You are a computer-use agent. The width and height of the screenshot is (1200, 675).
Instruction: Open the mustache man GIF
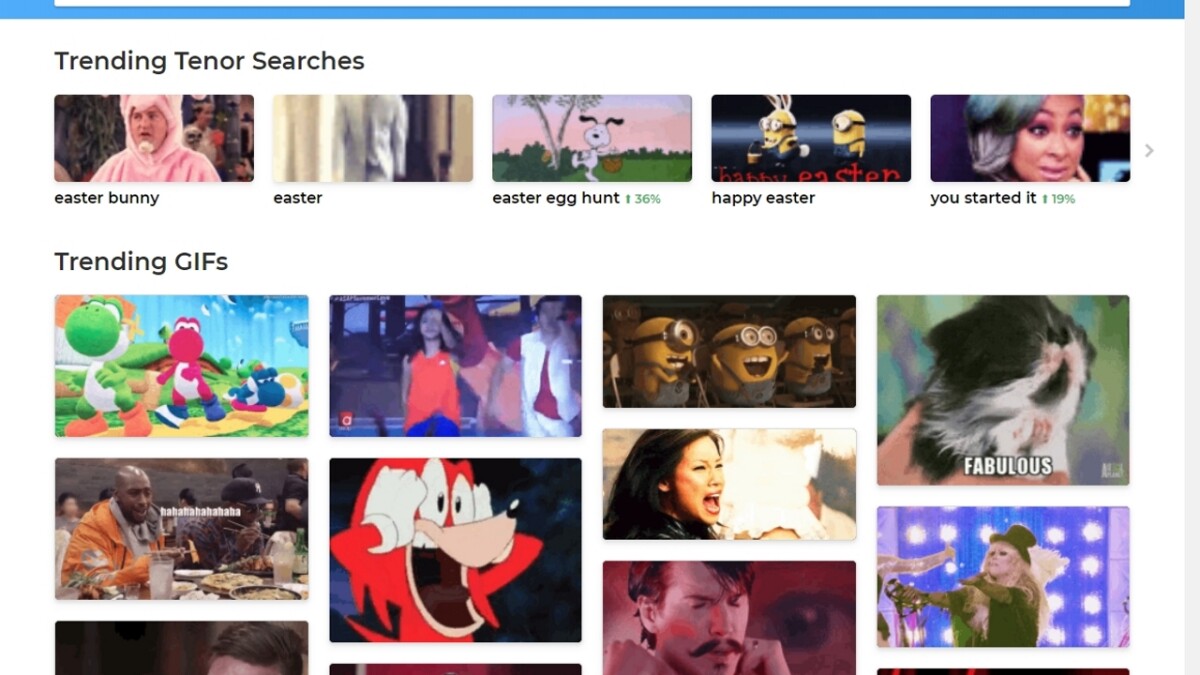[729, 618]
